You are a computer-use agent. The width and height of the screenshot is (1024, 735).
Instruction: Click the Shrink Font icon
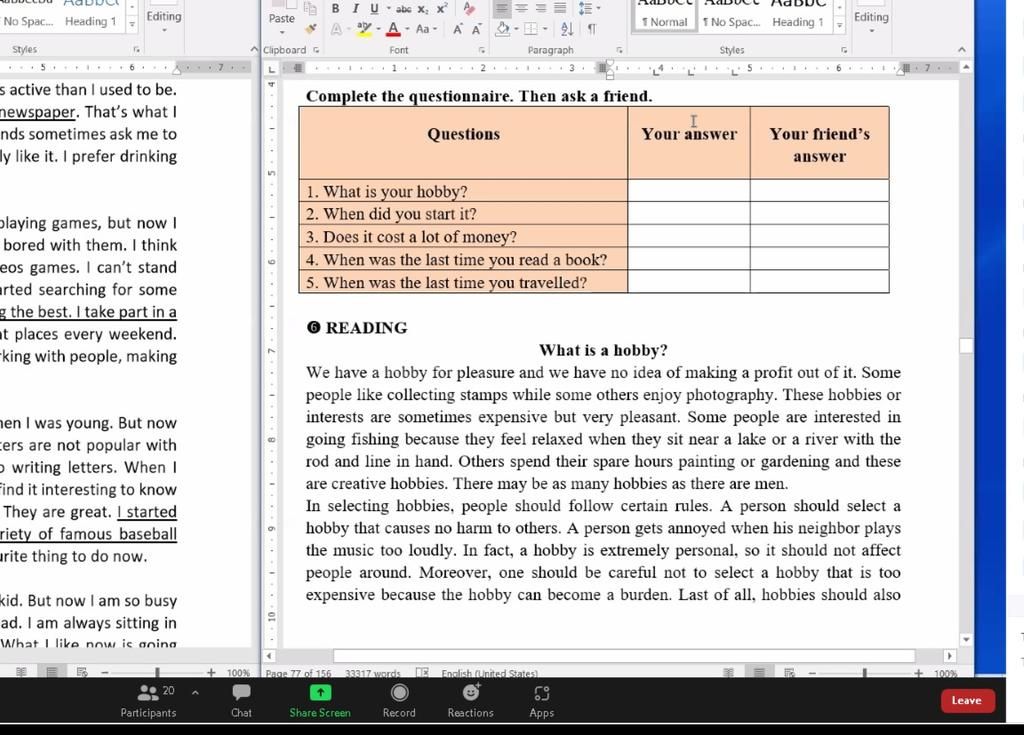coord(477,29)
